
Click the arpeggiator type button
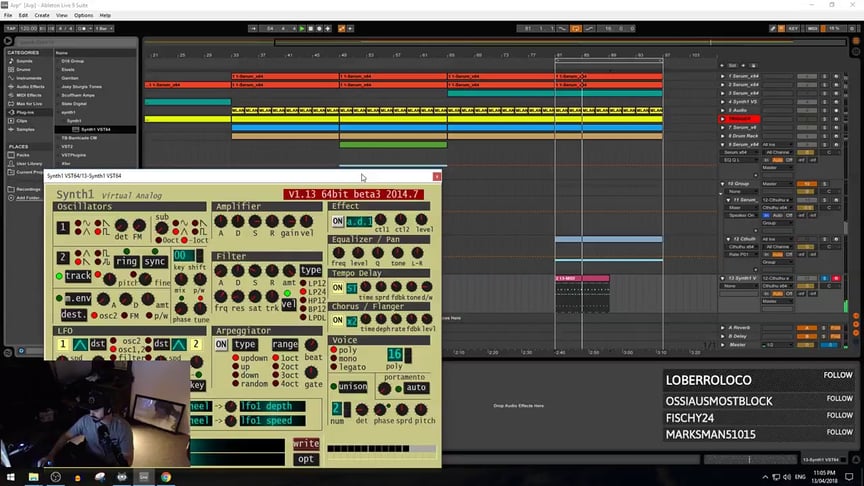click(245, 344)
